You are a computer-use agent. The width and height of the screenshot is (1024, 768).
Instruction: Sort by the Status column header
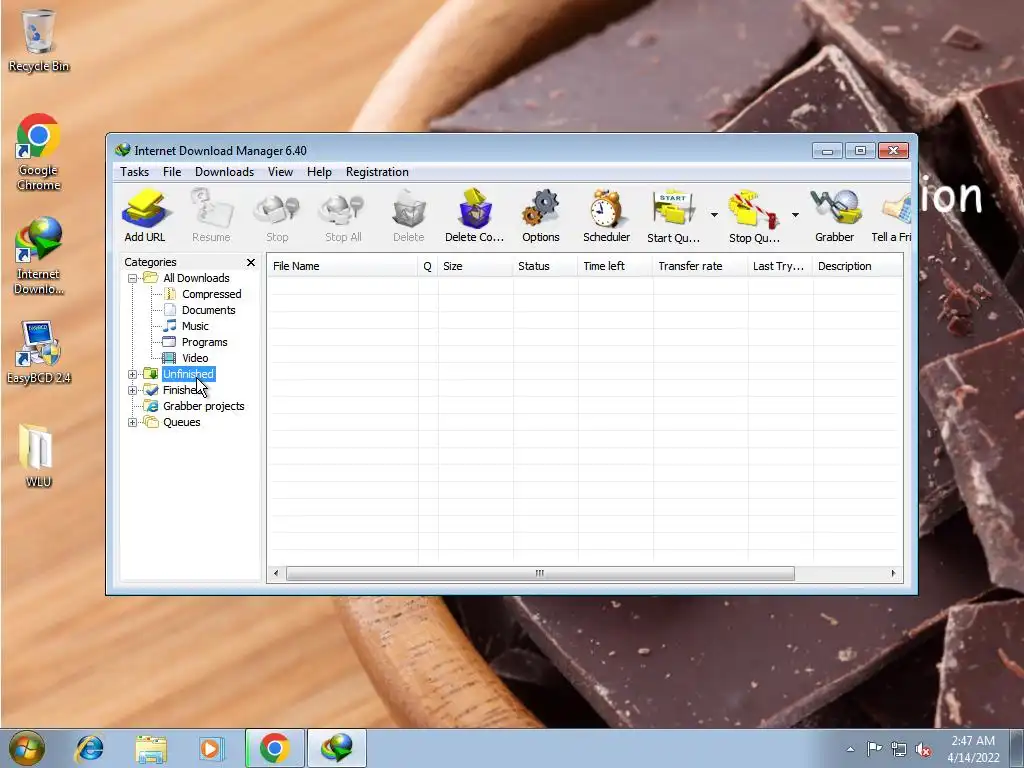pyautogui.click(x=545, y=266)
